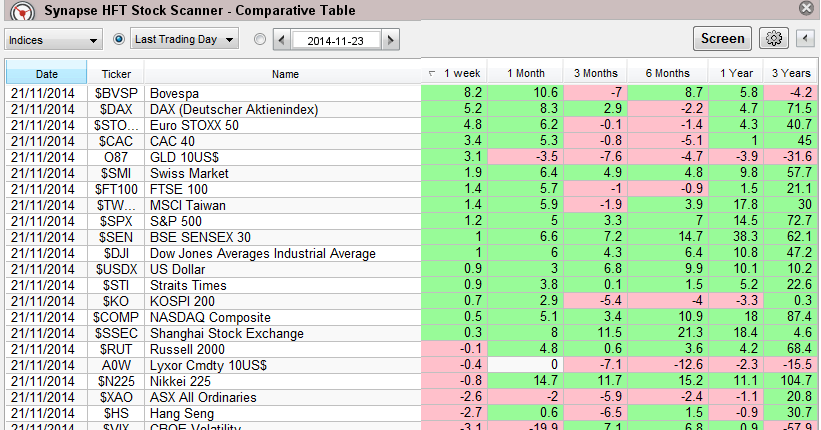
Task: Select the custom date radio button
Action: [260, 40]
